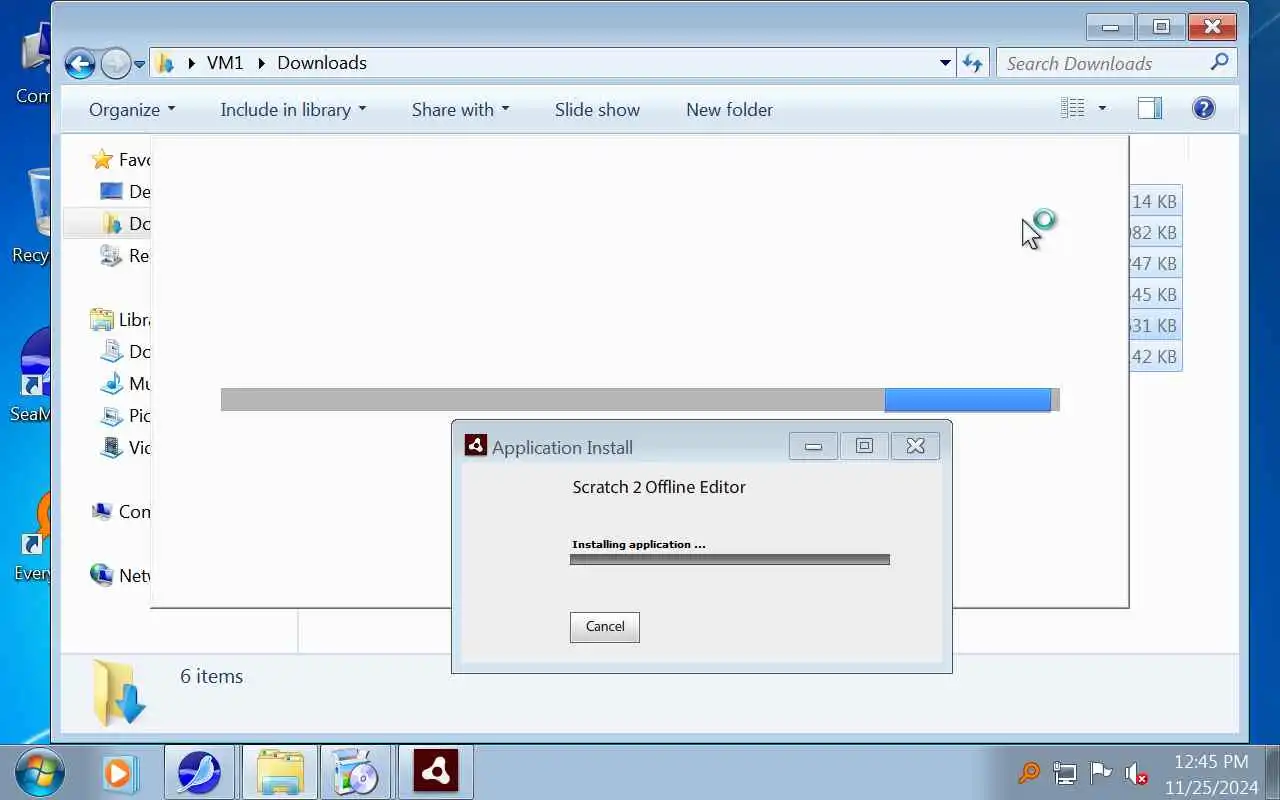This screenshot has width=1280, height=800.
Task: Click the blue progress bar in Explorer window
Action: pos(967,400)
